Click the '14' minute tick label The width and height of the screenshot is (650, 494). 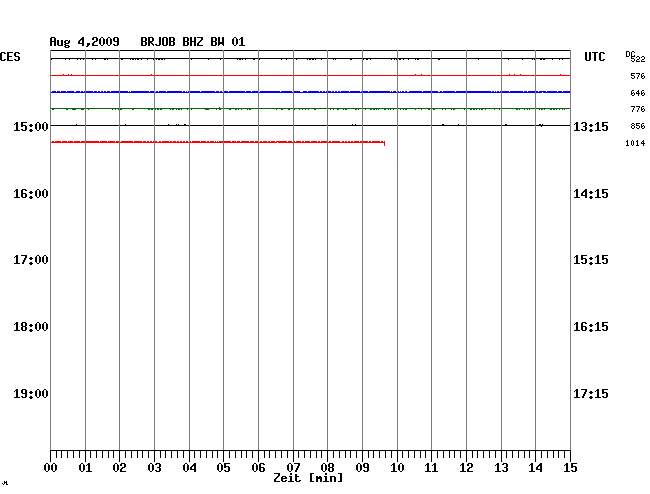click(x=535, y=468)
